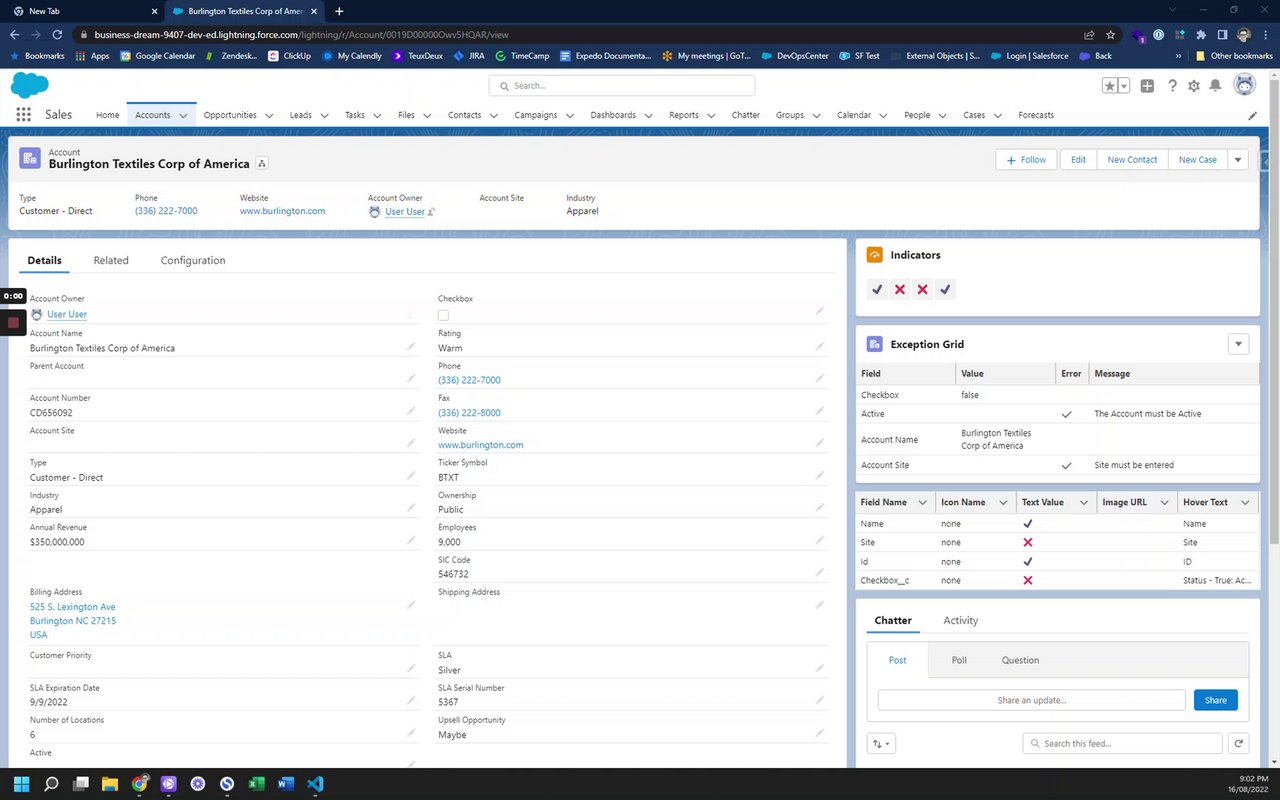Open Excel from the taskbar
Image resolution: width=1280 pixels, height=800 pixels.
click(256, 784)
